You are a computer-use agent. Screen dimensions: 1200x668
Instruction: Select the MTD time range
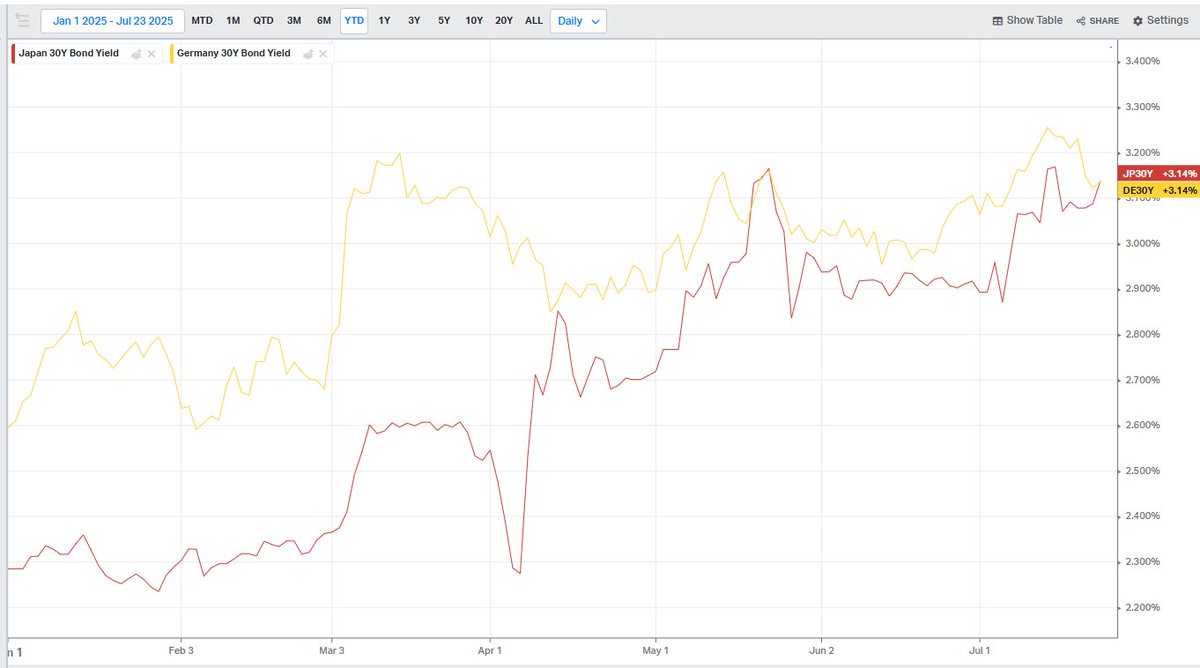point(202,21)
